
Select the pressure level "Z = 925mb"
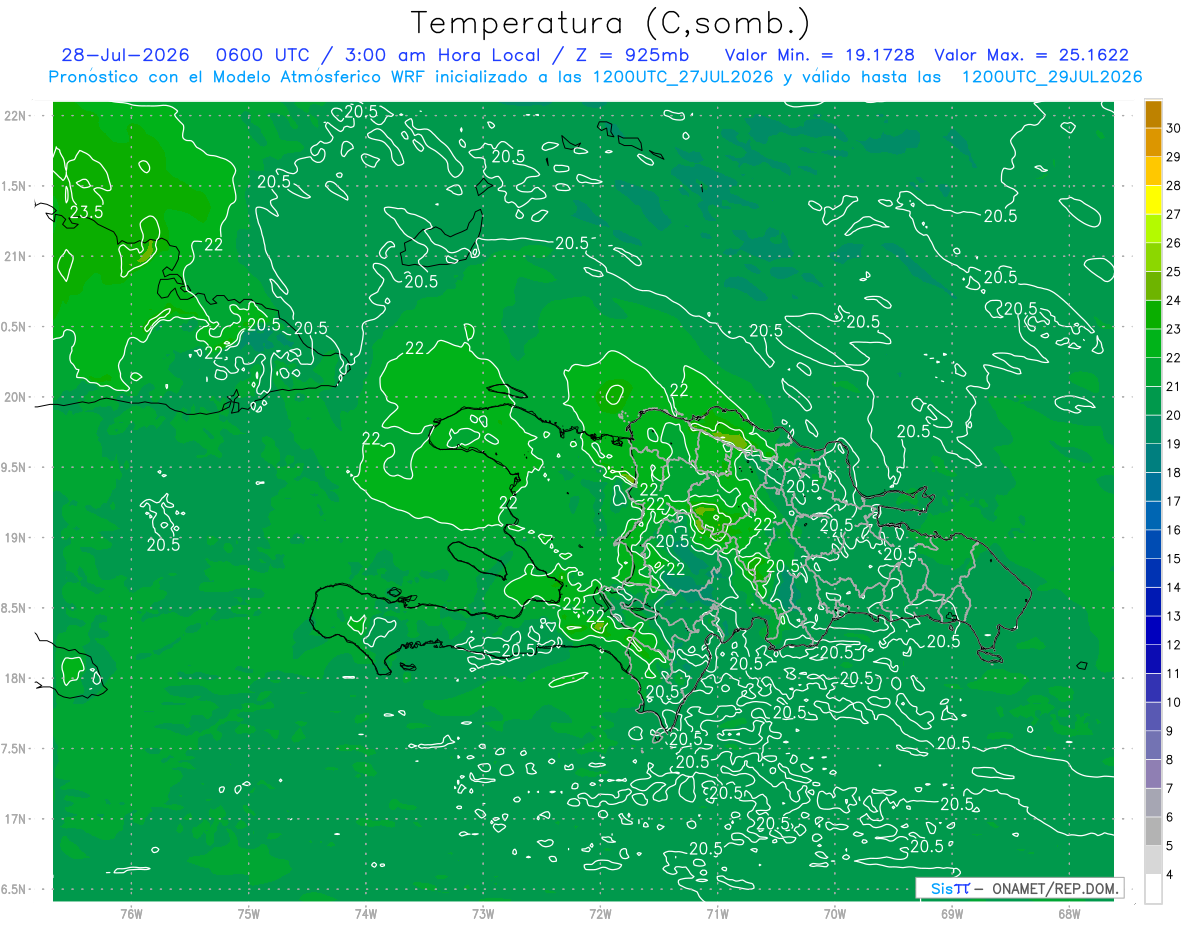pyautogui.click(x=631, y=55)
